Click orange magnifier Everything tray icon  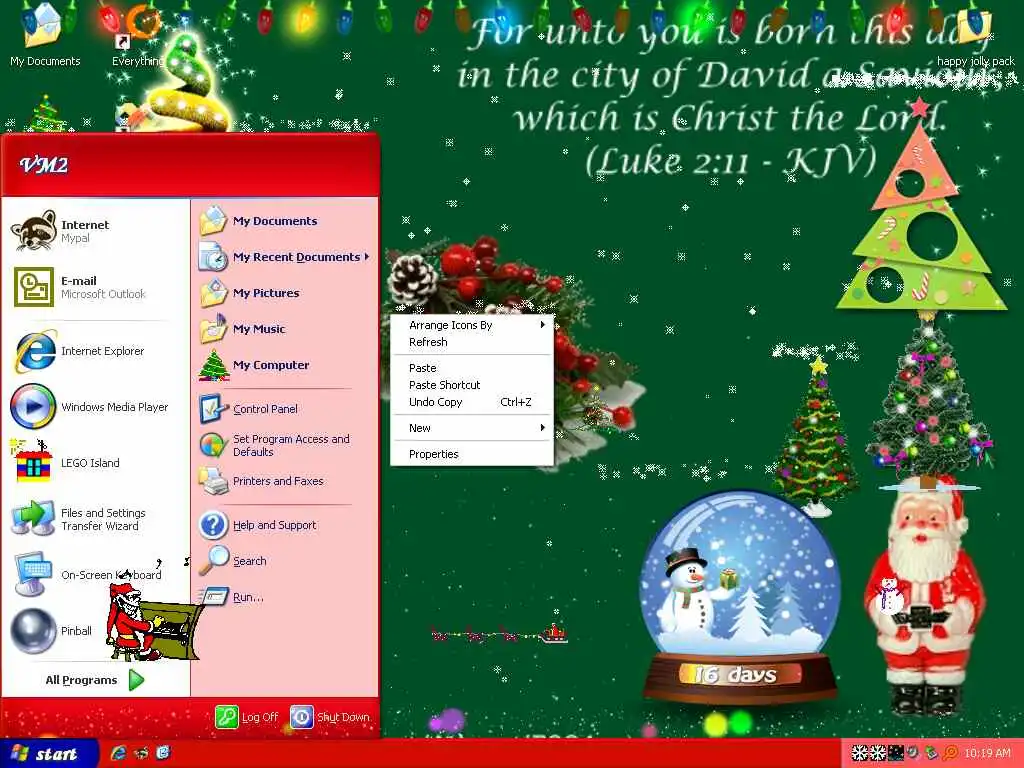pyautogui.click(x=950, y=754)
